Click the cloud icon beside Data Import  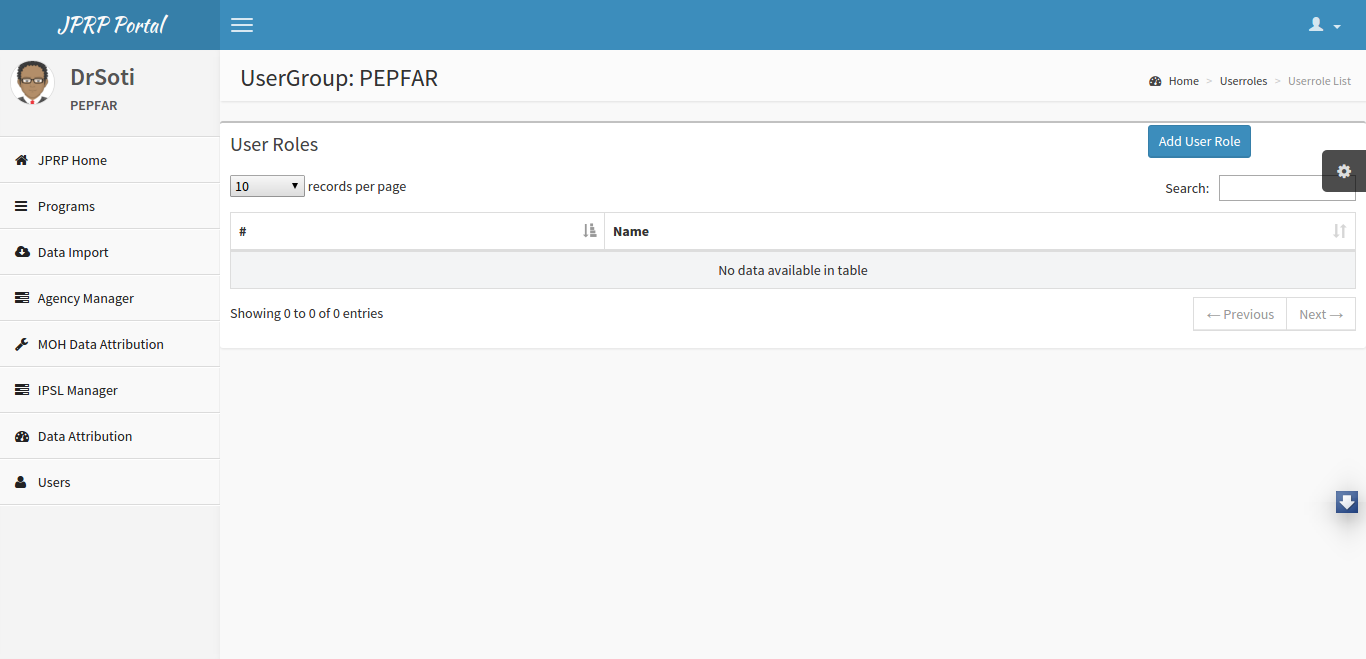[x=22, y=252]
